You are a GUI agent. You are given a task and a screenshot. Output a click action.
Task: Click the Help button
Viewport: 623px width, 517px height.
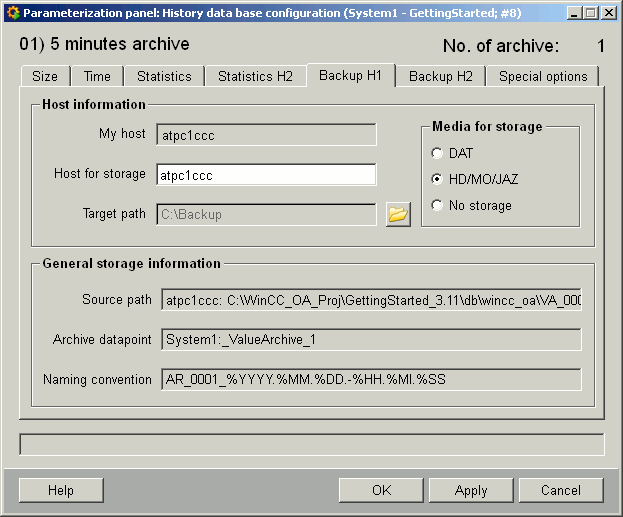tap(61, 490)
